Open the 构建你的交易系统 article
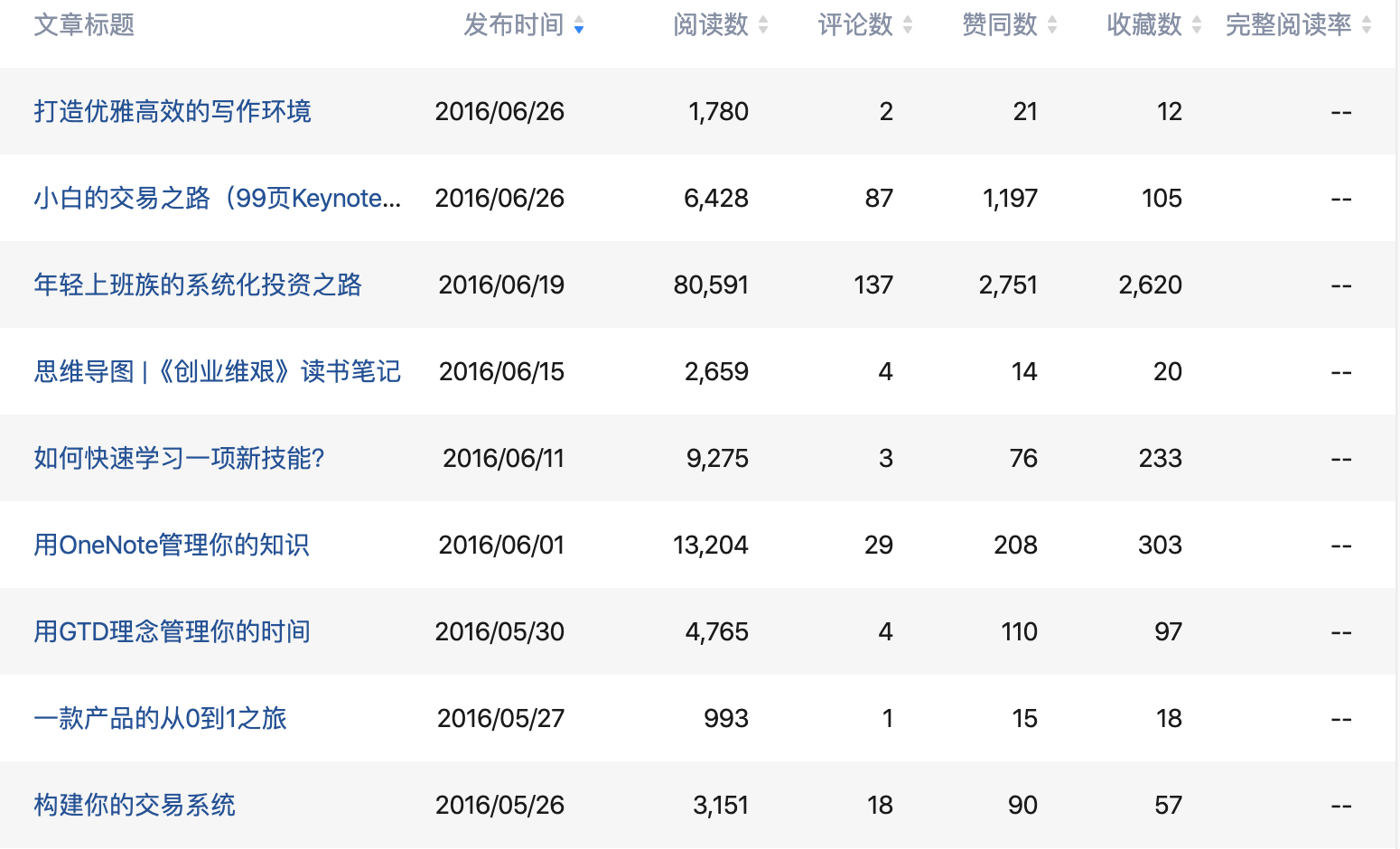This screenshot has height=849, width=1400. tap(135, 806)
